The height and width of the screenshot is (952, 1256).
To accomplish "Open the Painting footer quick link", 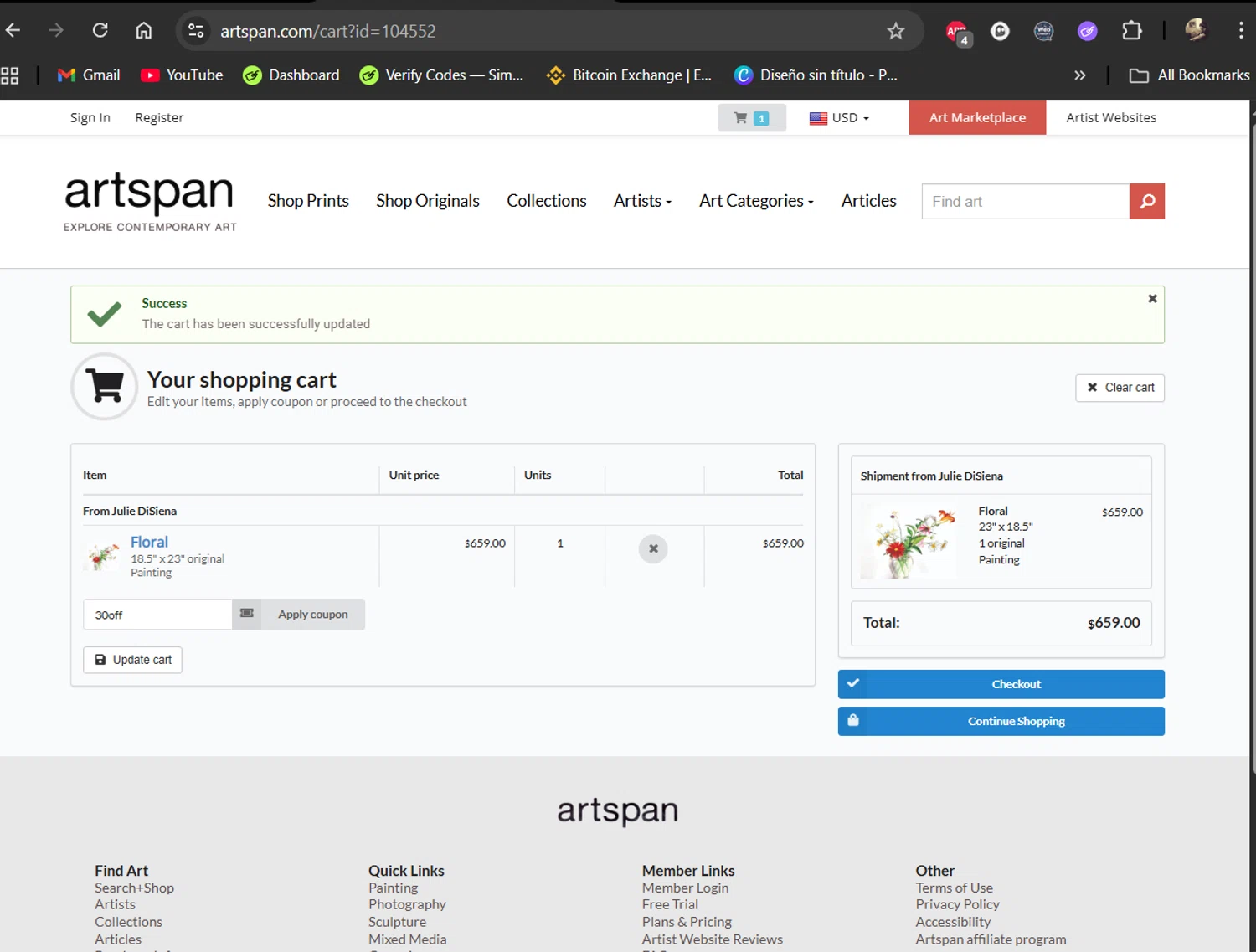I will (393, 888).
